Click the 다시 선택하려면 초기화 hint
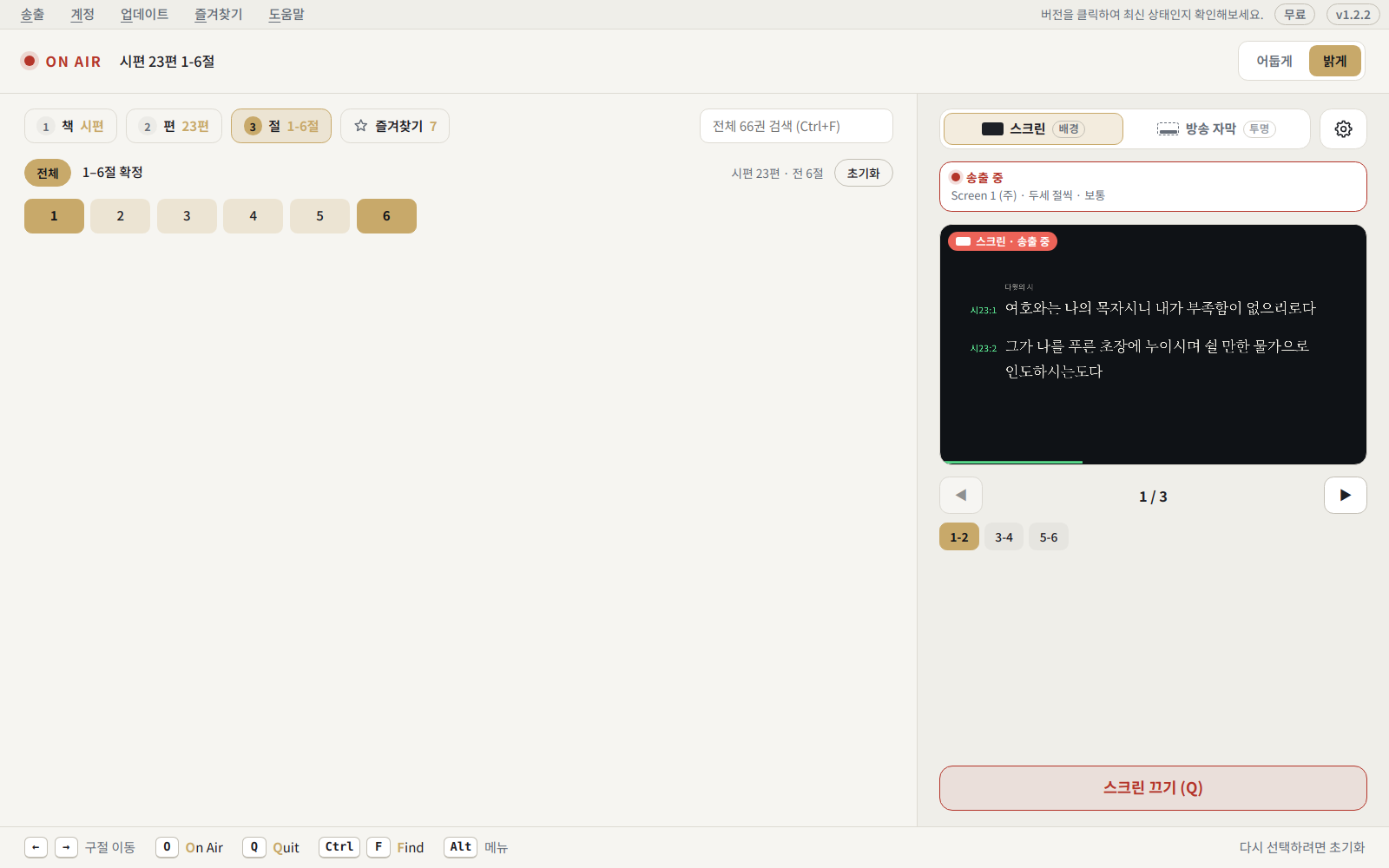Viewport: 1389px width, 868px height. (x=1302, y=847)
